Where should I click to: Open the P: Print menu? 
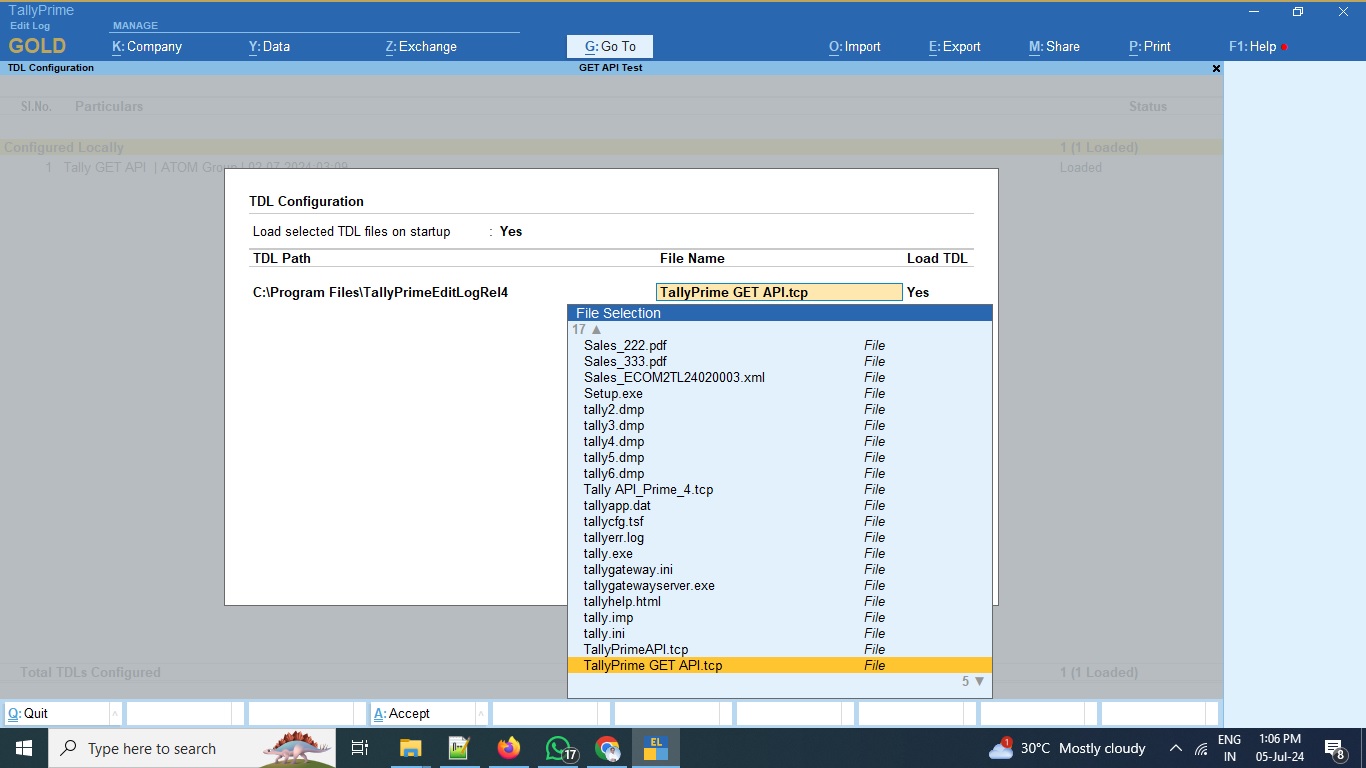(1150, 46)
